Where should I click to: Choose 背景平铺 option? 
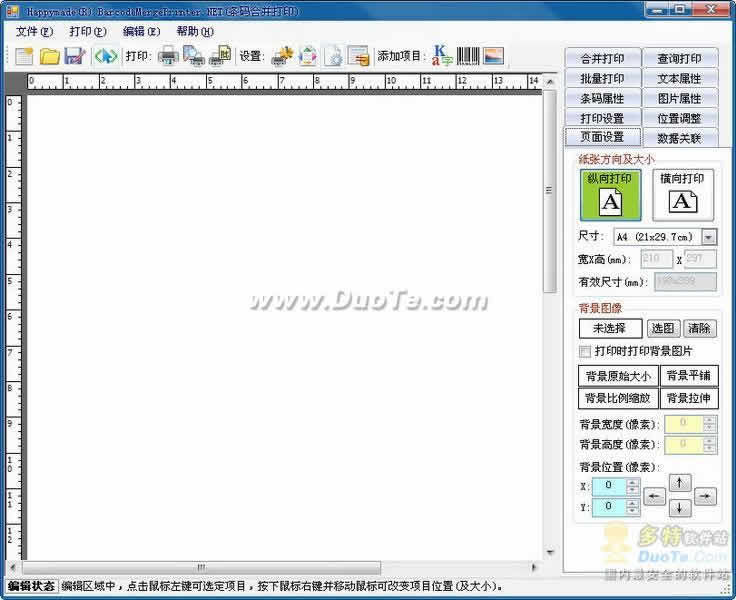[x=689, y=376]
